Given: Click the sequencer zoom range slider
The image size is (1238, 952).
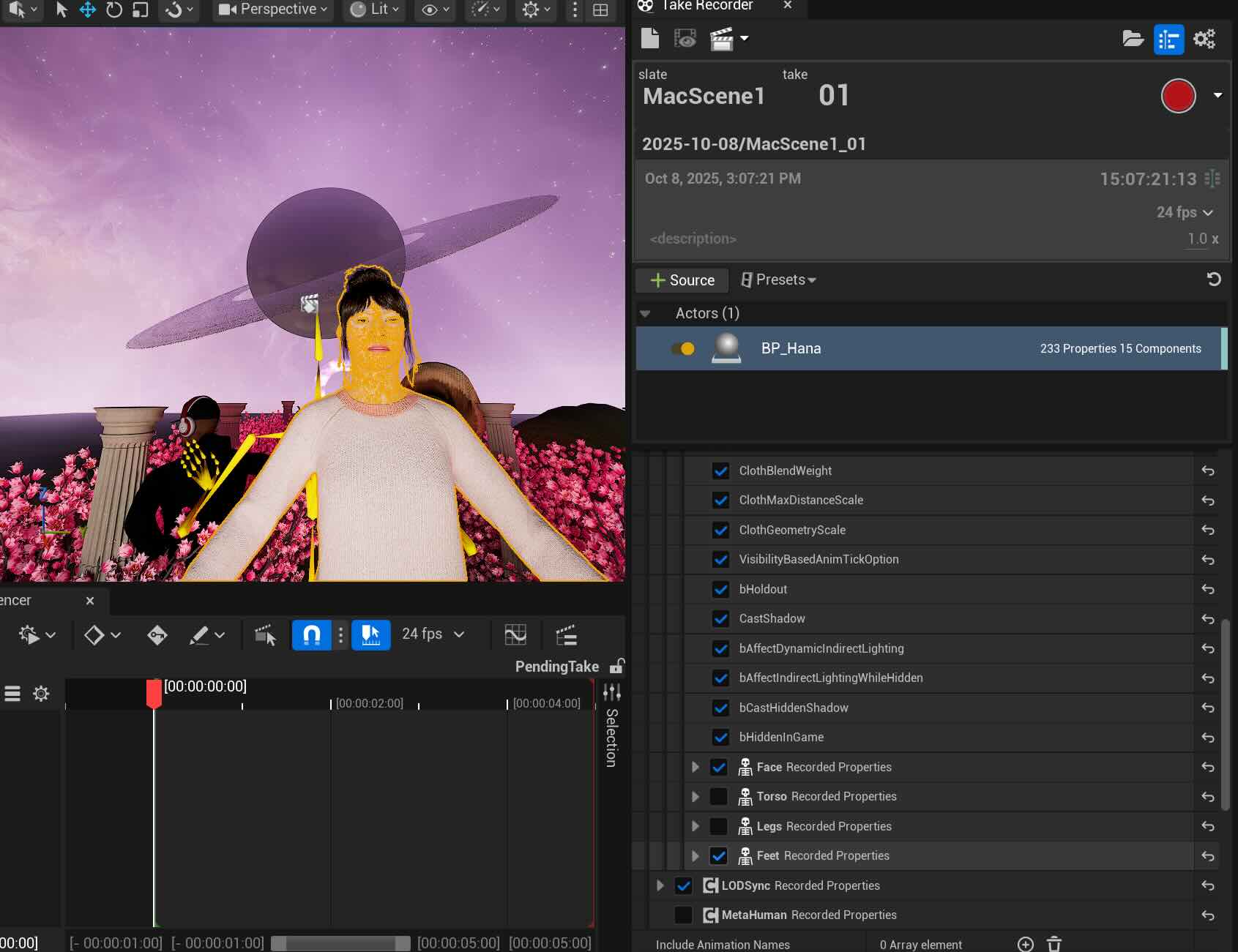Looking at the screenshot, I should (340, 943).
